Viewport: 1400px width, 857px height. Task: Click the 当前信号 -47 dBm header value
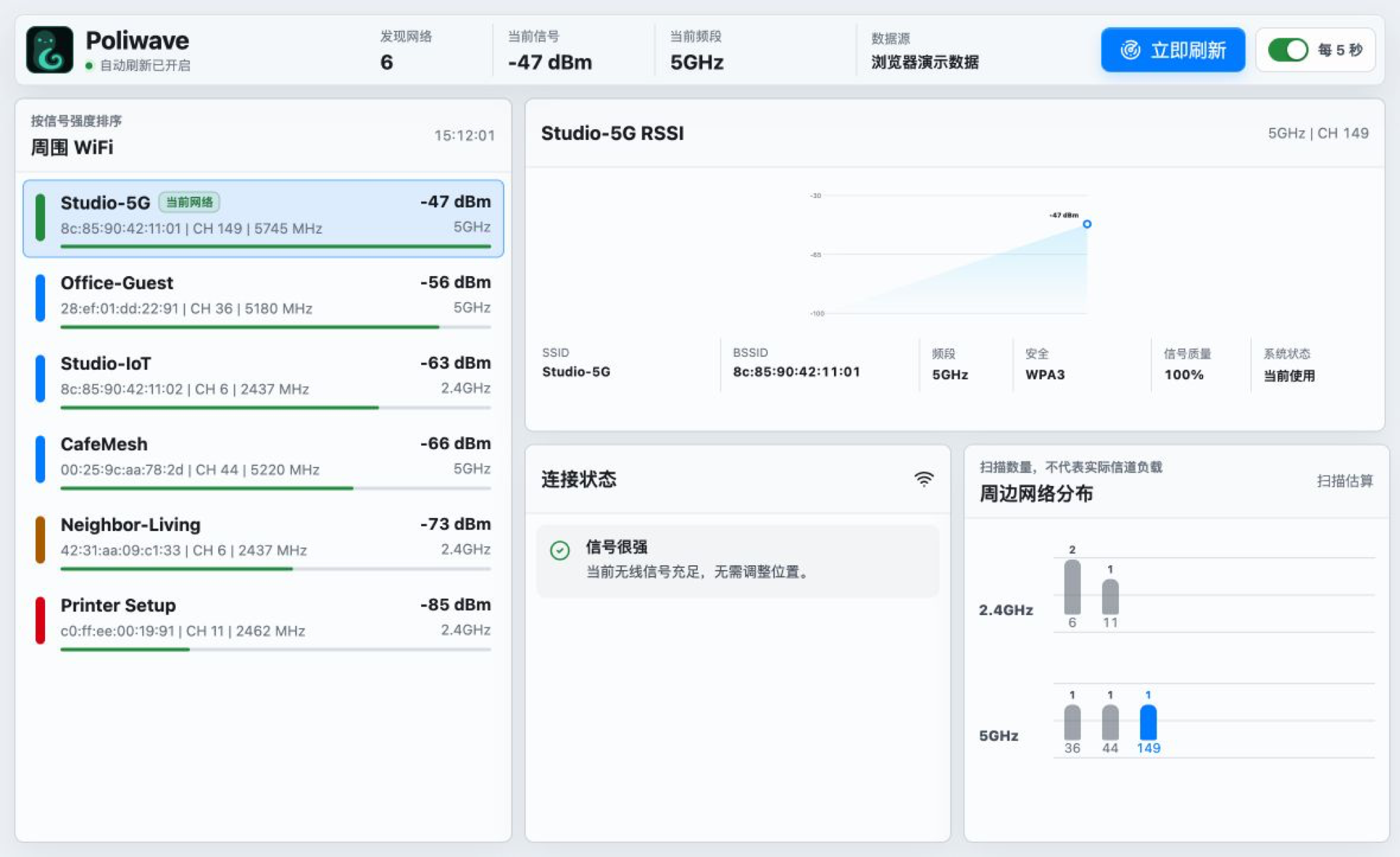point(550,62)
